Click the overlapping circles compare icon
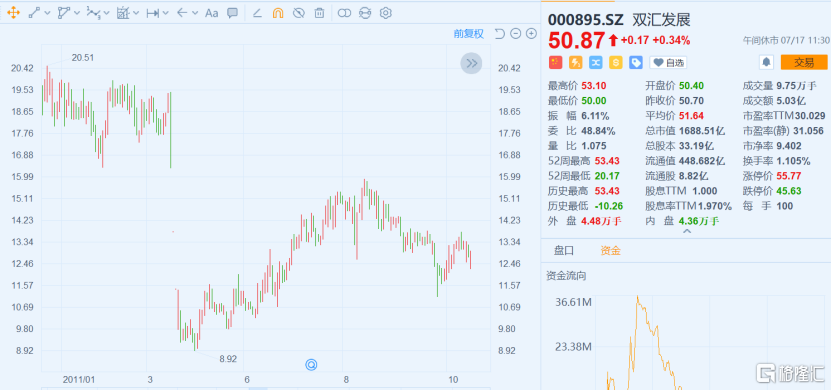The height and width of the screenshot is (390, 831). (344, 13)
